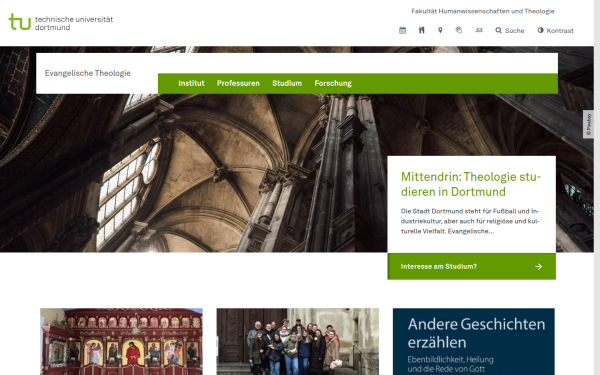600x375 pixels.
Task: Open the red iconostasis thumbnail
Action: tap(121, 341)
